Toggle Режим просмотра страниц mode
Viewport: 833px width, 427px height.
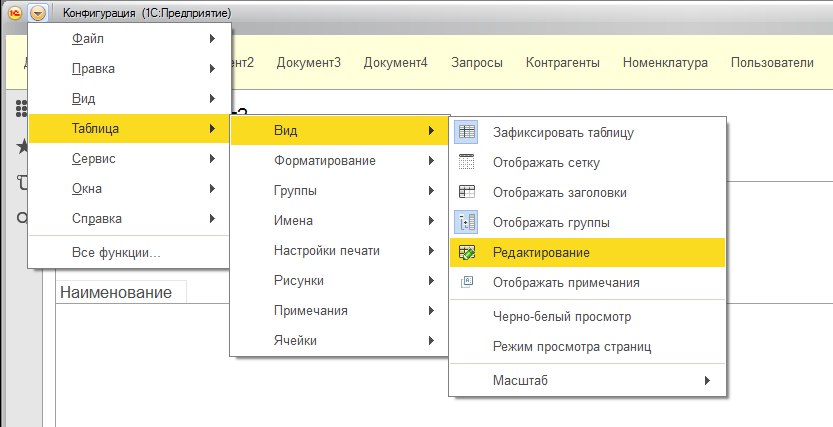571,347
